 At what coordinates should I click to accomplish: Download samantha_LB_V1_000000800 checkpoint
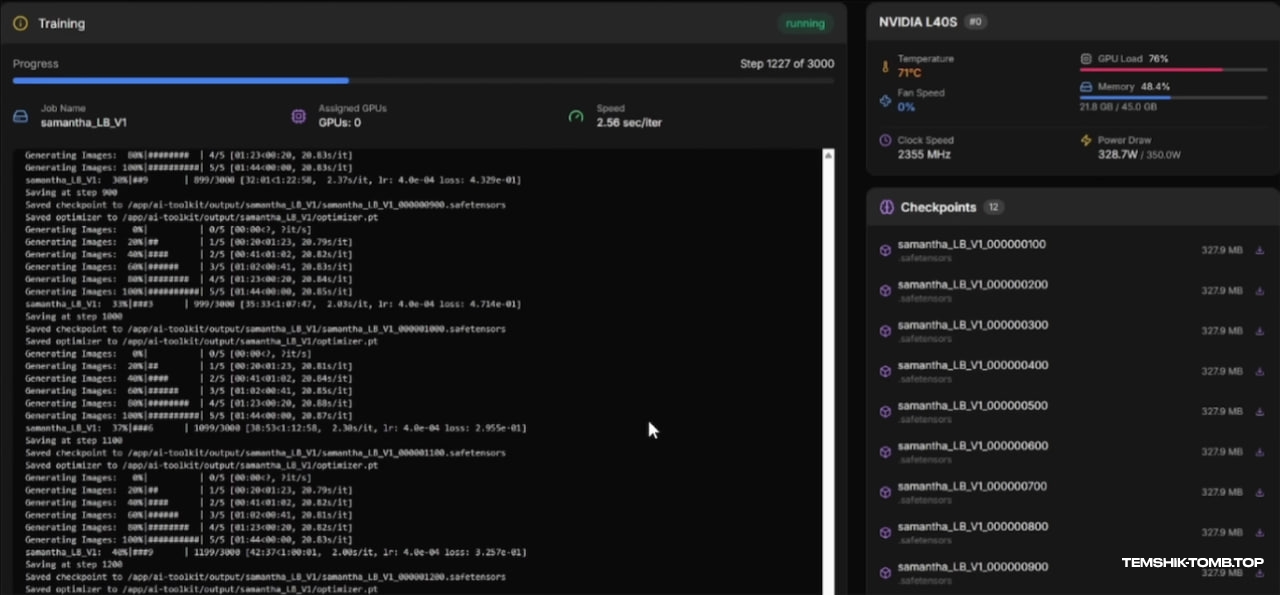[1260, 532]
